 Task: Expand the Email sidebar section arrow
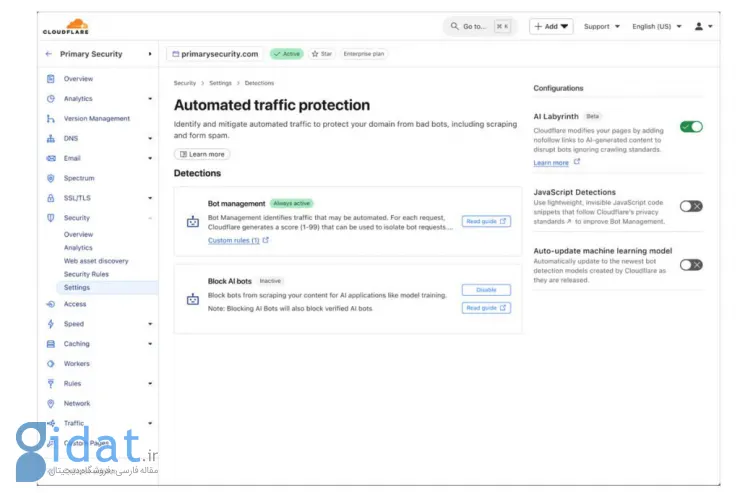click(x=150, y=159)
